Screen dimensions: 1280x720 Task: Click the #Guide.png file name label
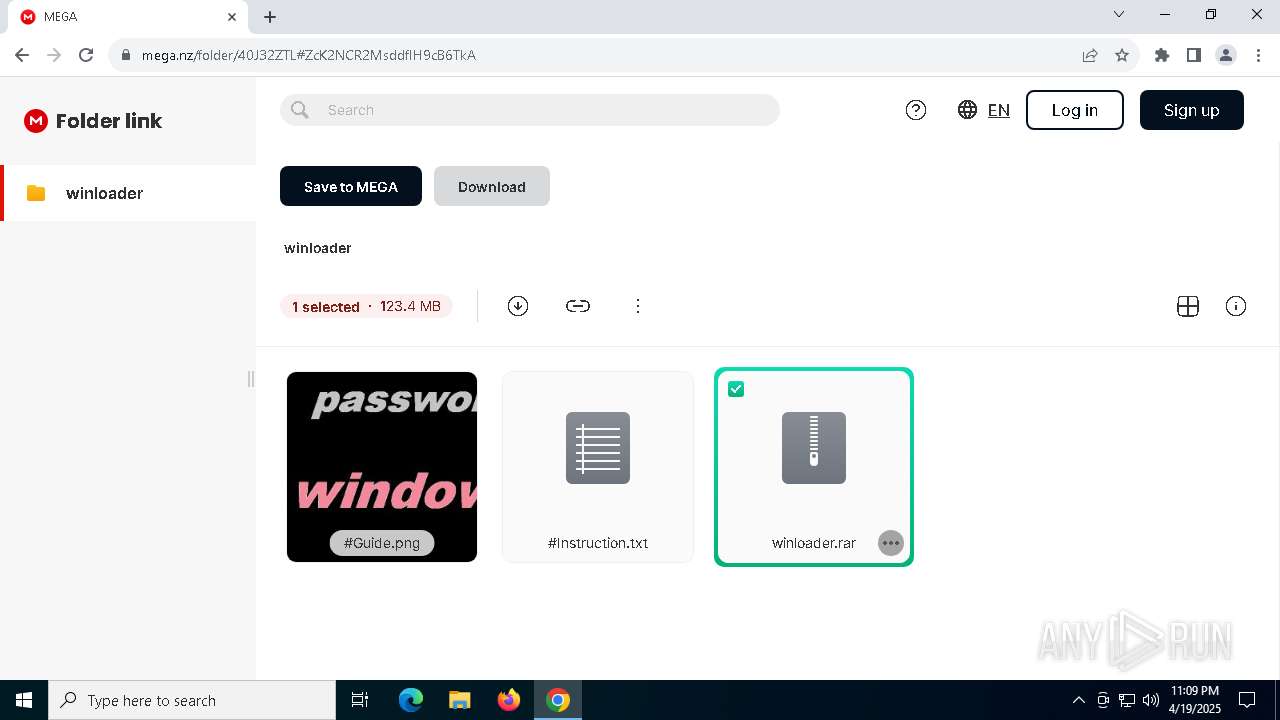(382, 543)
